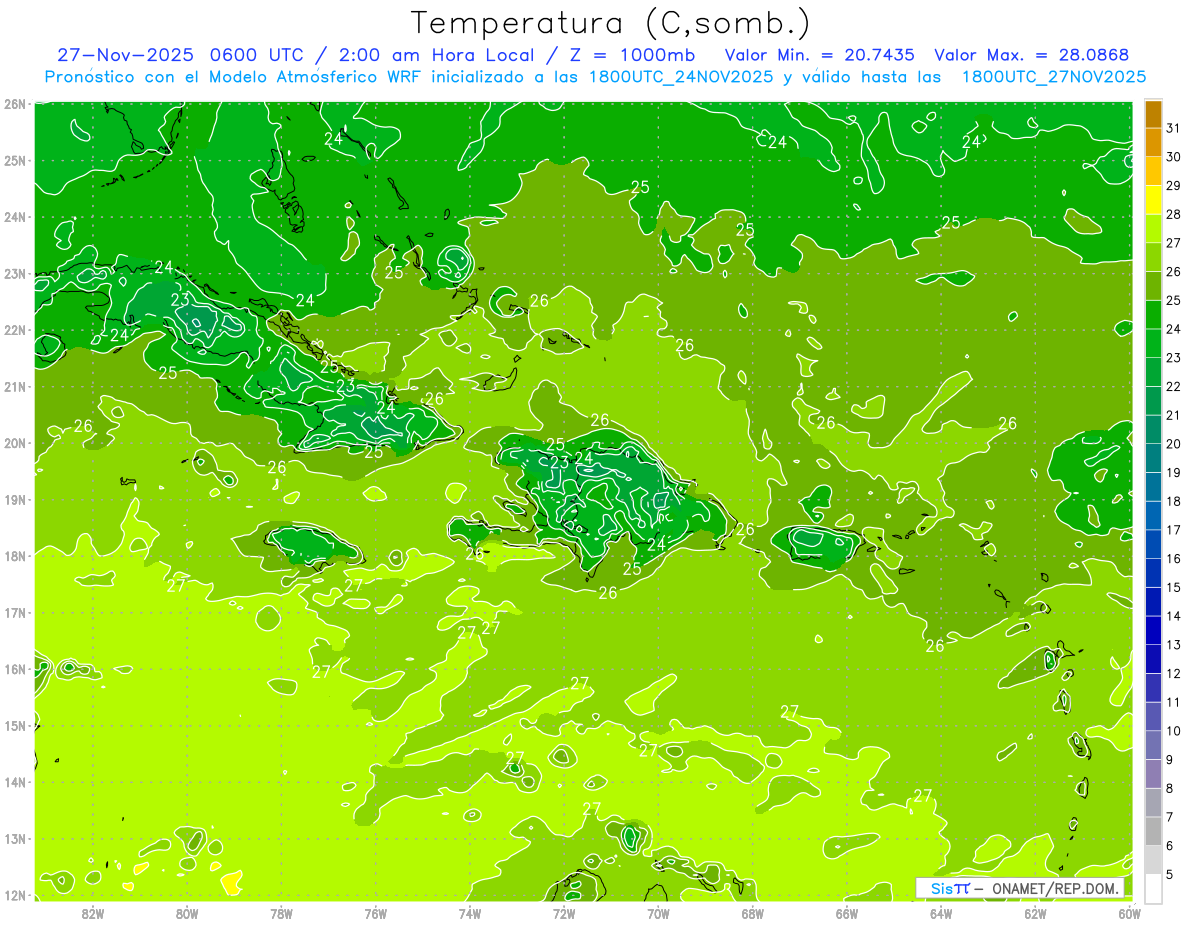Click the '62W' longitude axis label

[x=1035, y=913]
